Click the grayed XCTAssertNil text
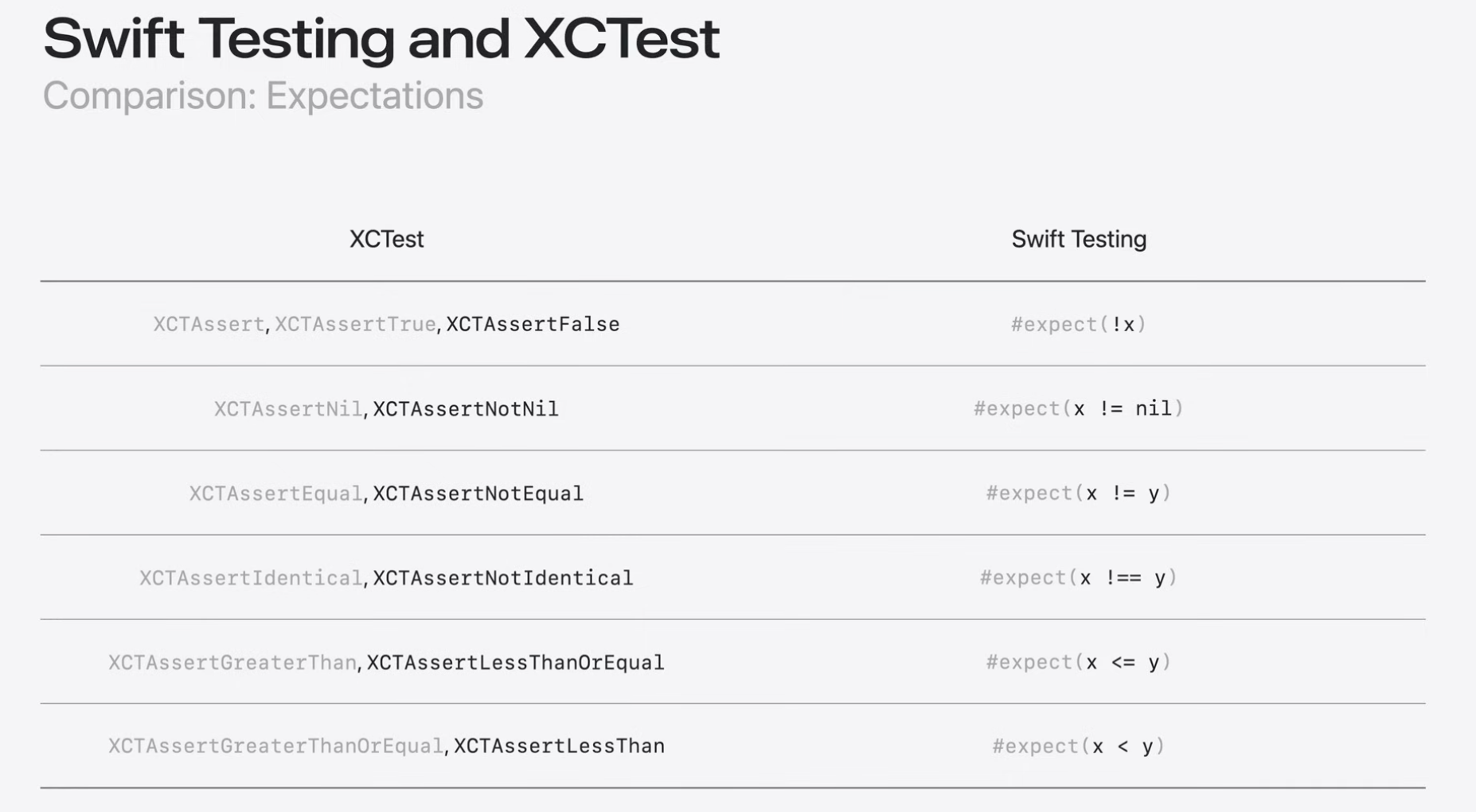 click(288, 409)
